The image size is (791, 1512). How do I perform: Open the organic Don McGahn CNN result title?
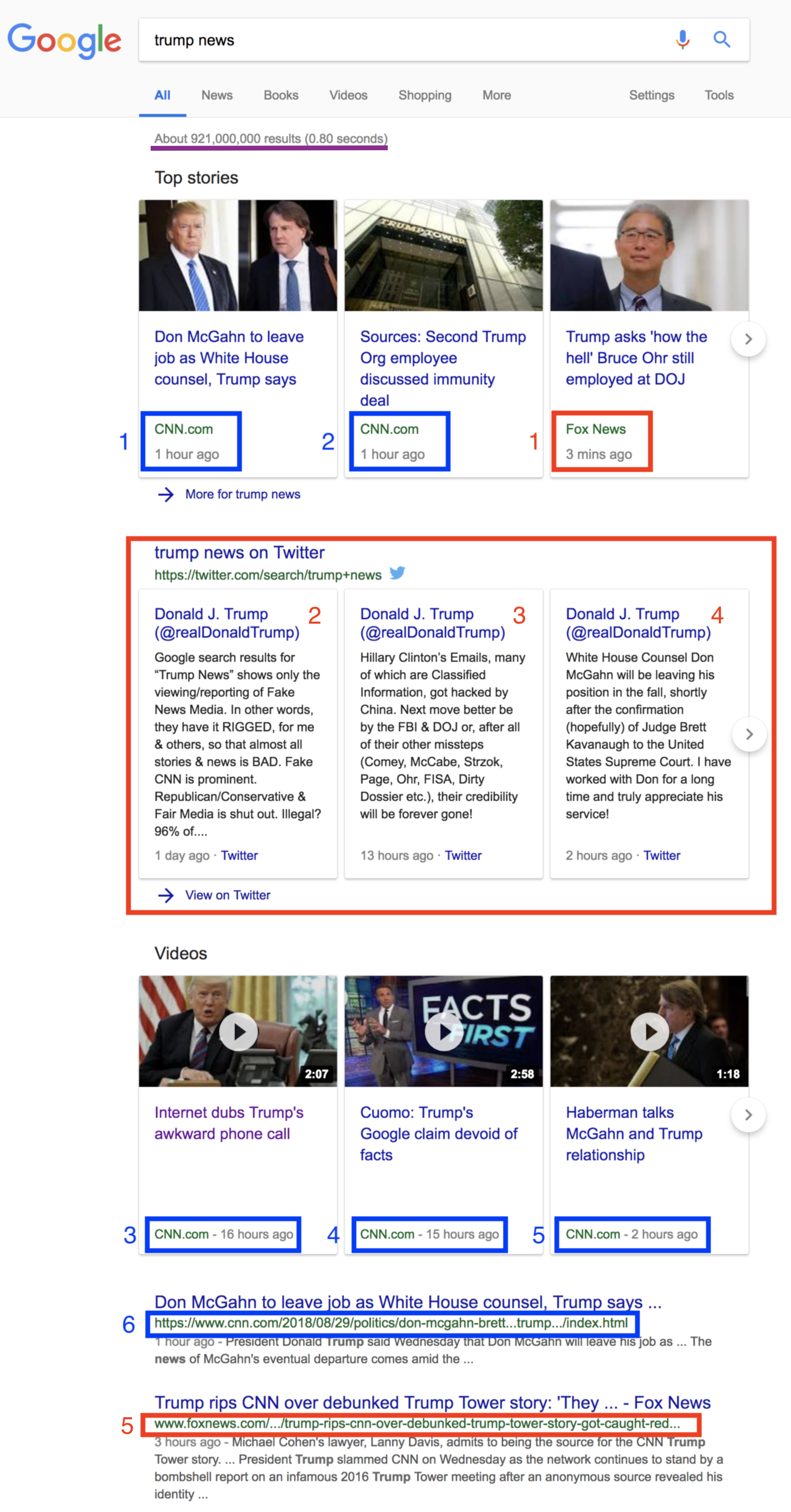408,1302
